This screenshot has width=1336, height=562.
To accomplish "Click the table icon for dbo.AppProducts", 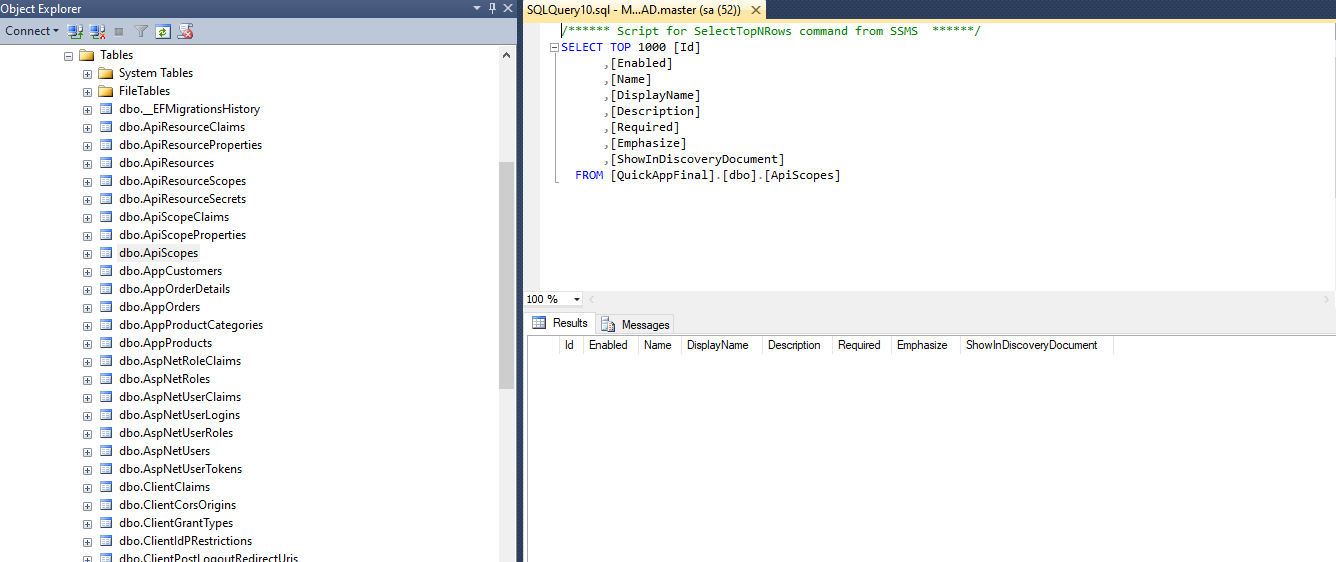I will coord(105,343).
